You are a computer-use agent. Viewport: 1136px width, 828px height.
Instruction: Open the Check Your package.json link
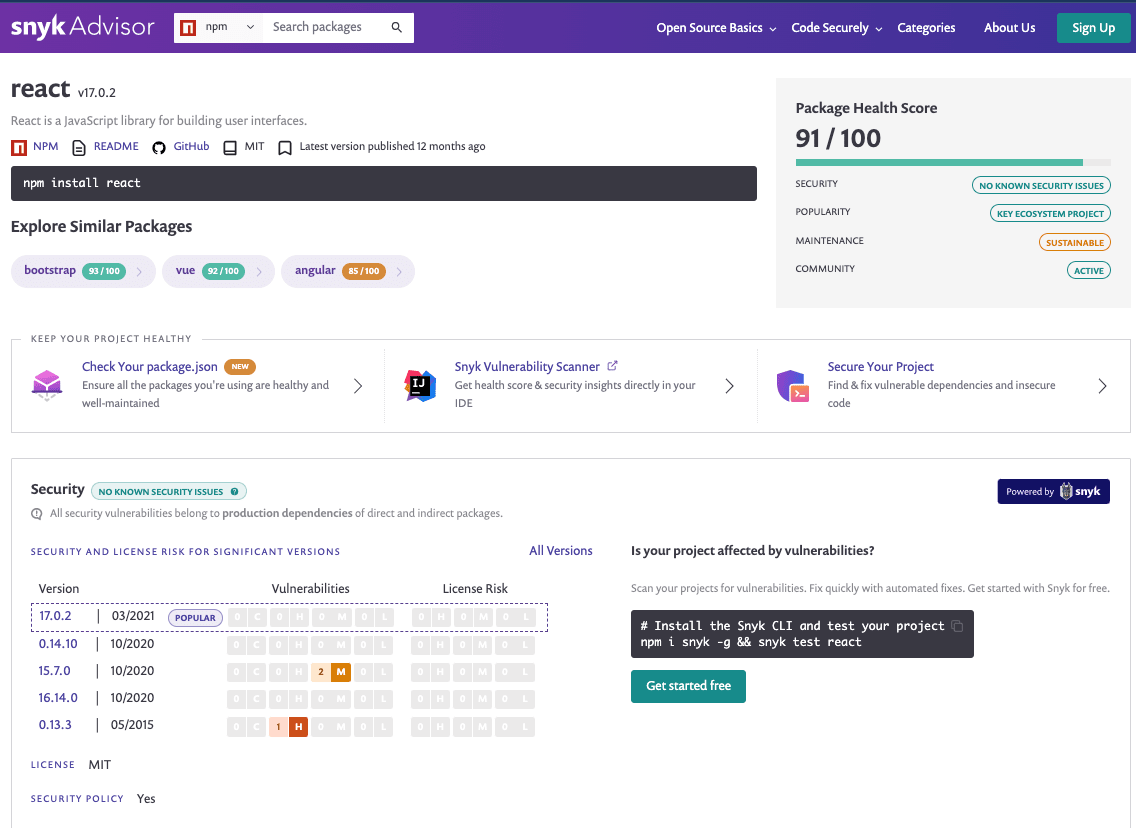click(149, 367)
